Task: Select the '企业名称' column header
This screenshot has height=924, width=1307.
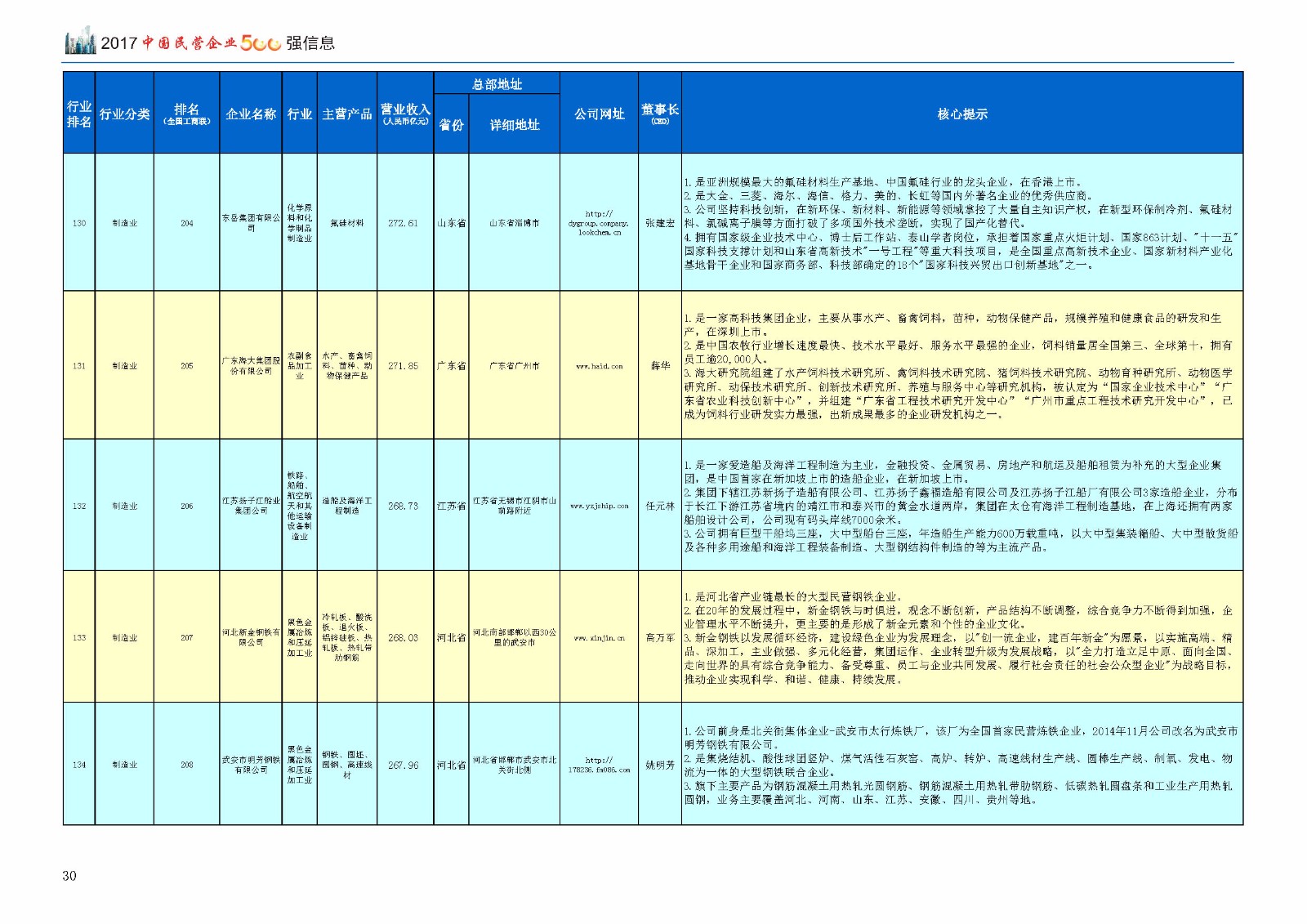Action: pos(251,114)
